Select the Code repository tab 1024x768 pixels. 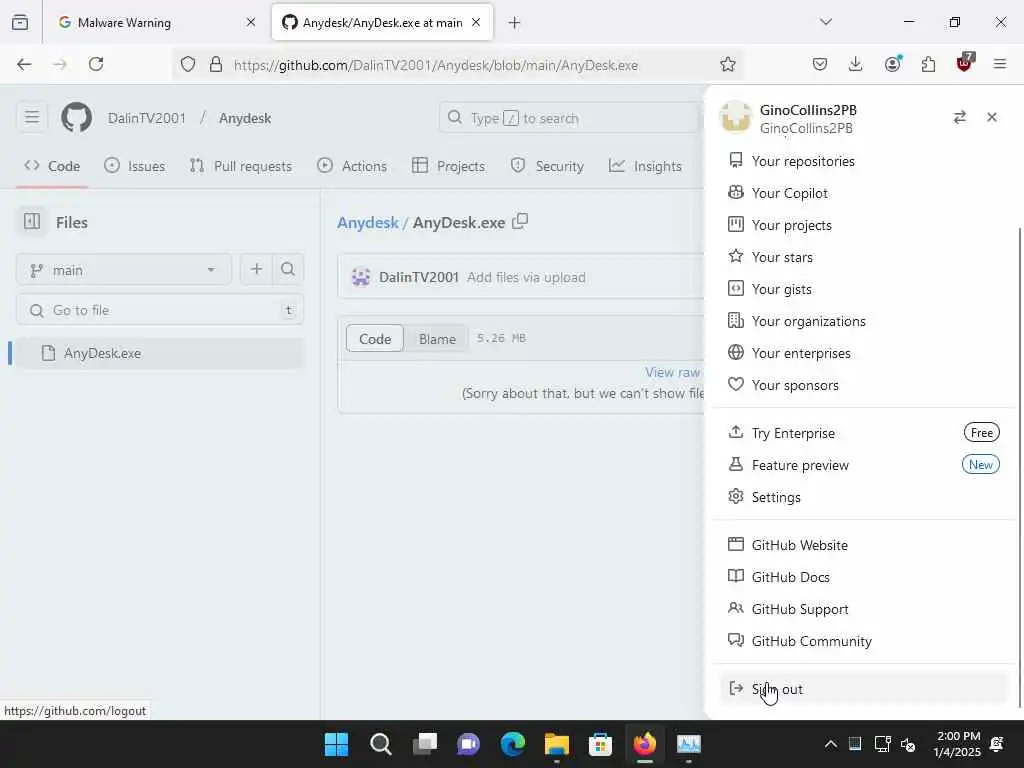(x=52, y=166)
